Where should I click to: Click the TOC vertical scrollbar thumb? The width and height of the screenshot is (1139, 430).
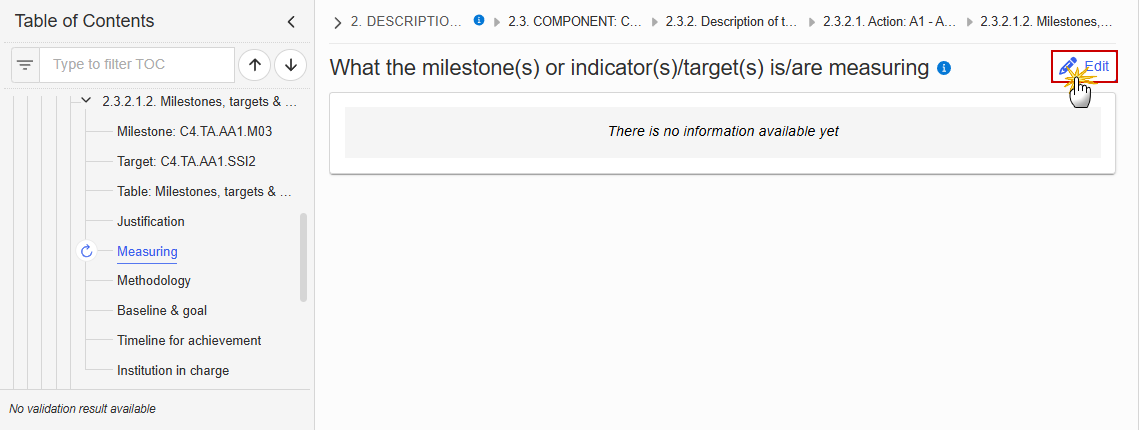[304, 257]
